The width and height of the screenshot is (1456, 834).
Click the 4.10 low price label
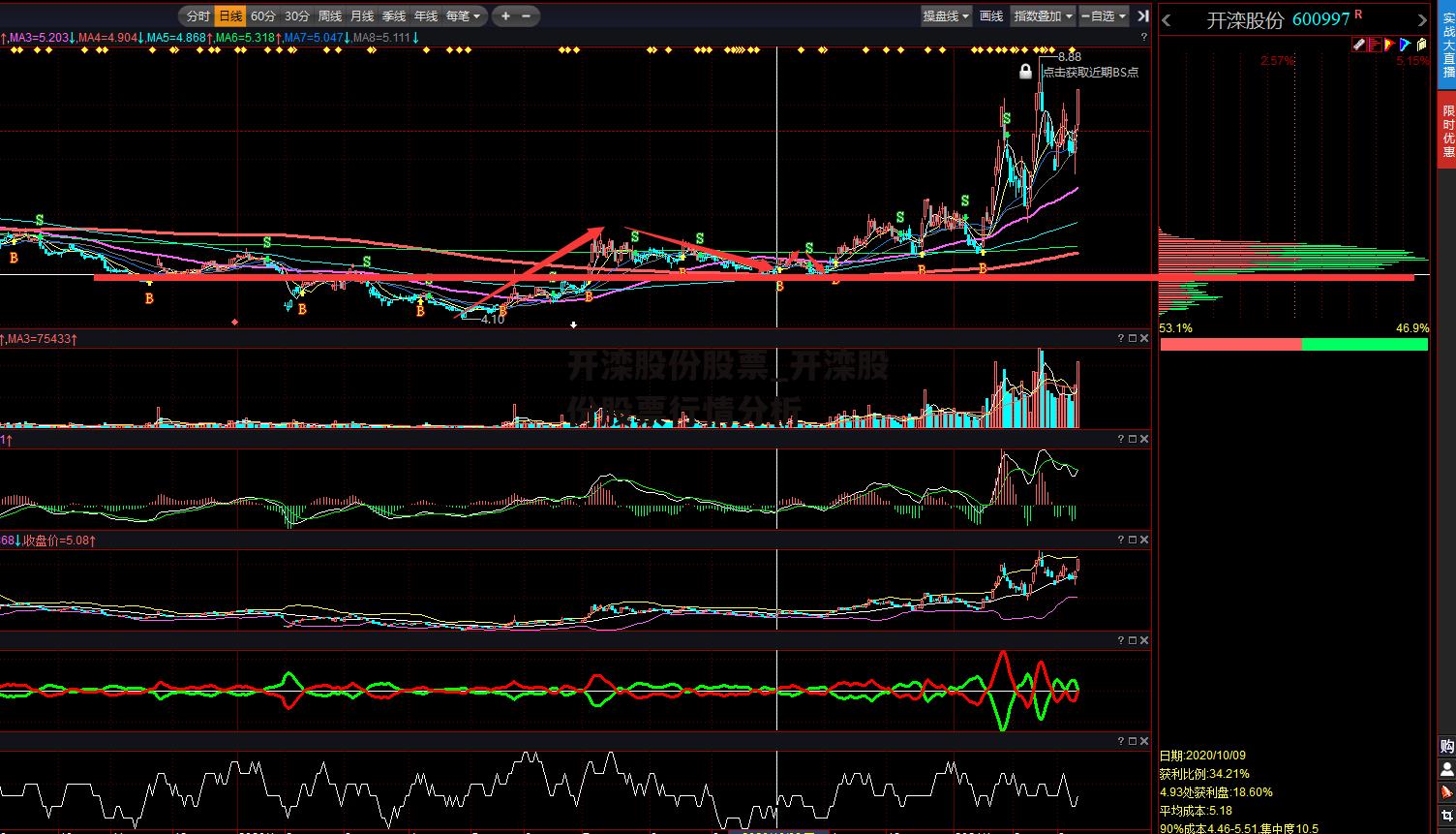coord(493,319)
